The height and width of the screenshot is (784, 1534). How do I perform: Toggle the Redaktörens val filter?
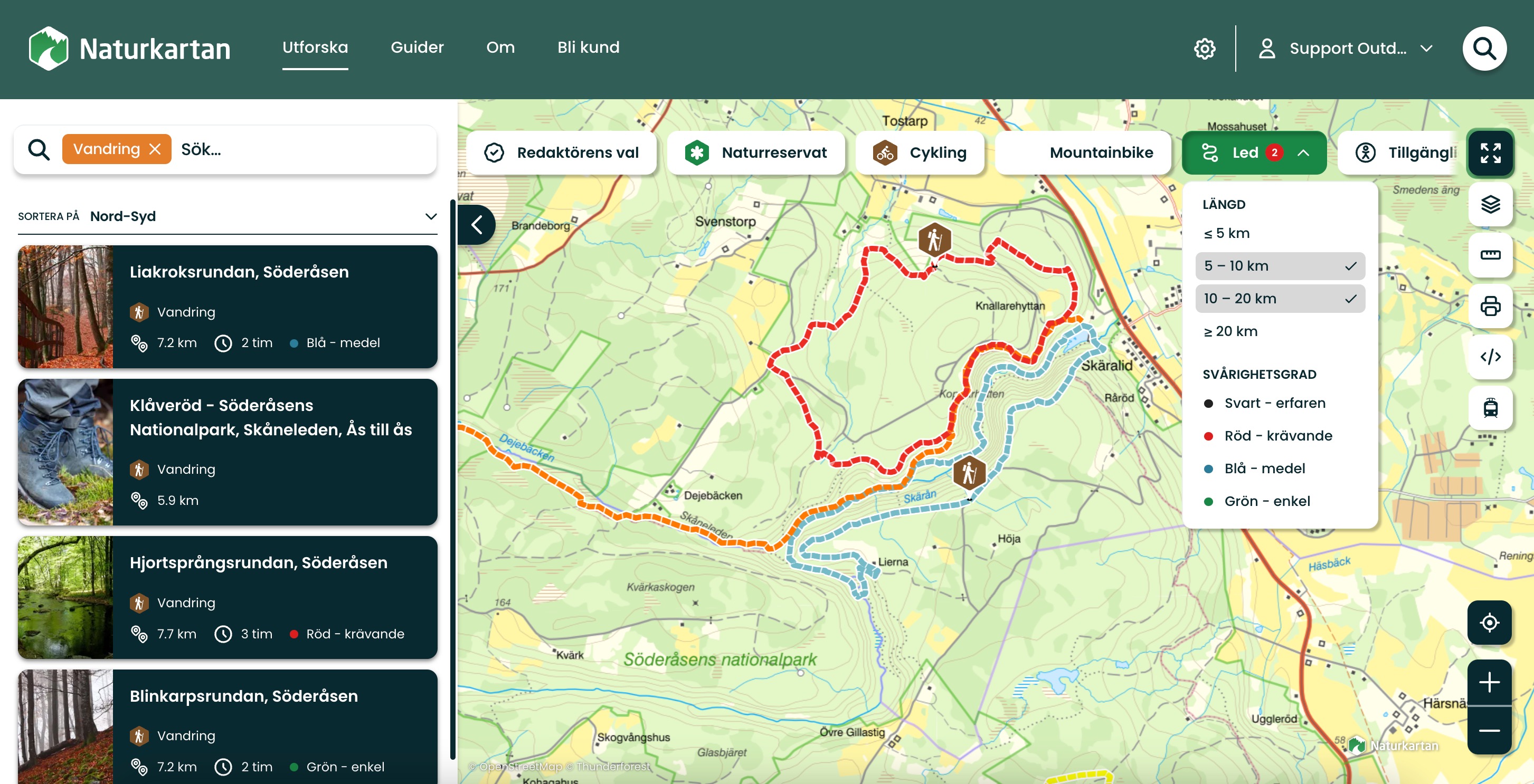click(562, 153)
